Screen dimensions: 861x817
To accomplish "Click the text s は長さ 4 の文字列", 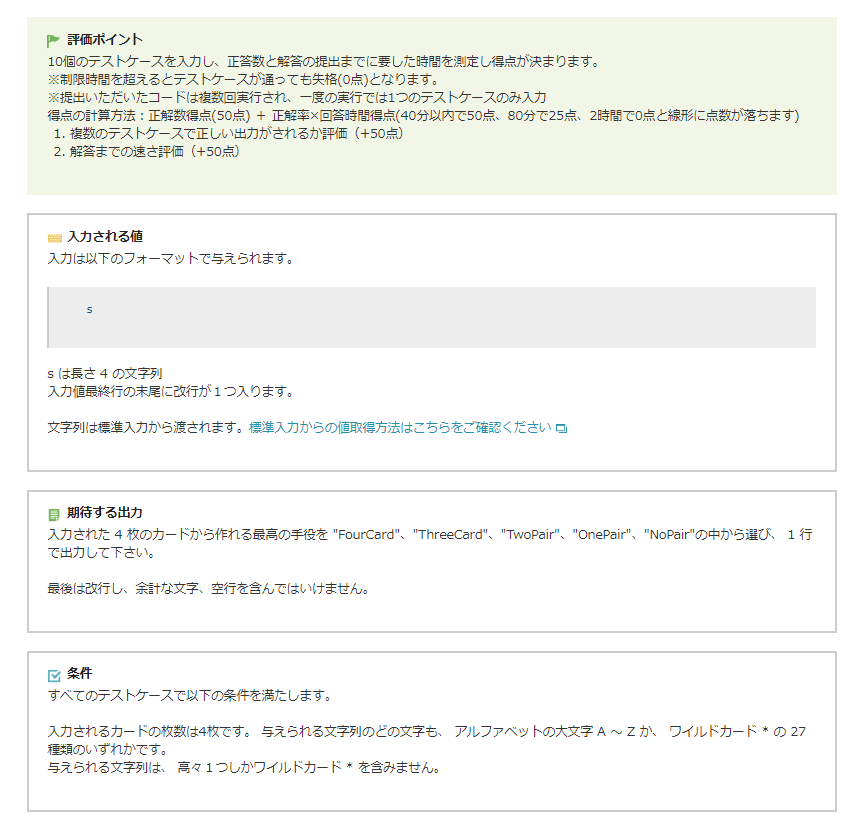I will [105, 373].
